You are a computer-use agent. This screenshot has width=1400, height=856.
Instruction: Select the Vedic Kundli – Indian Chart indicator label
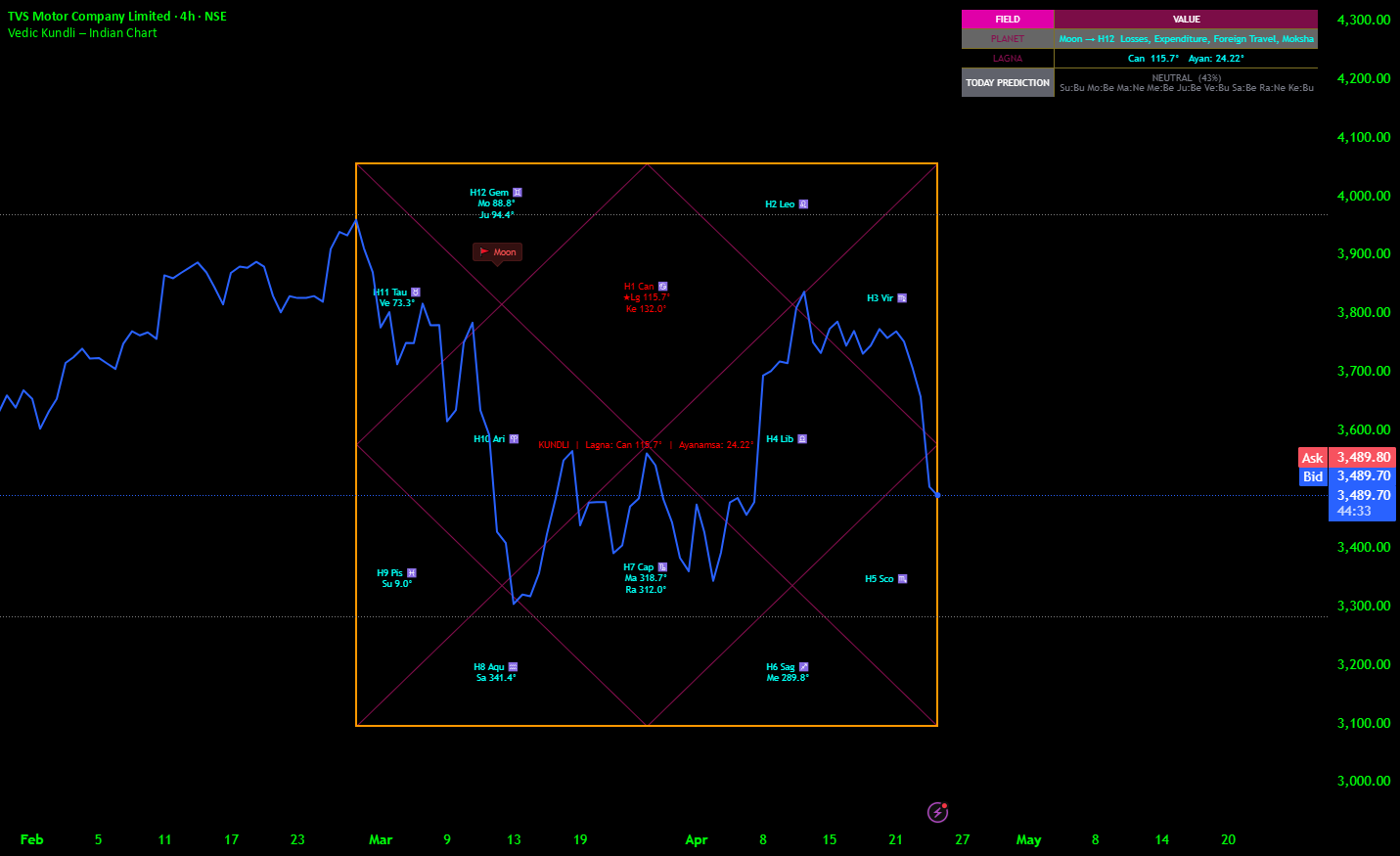[82, 33]
